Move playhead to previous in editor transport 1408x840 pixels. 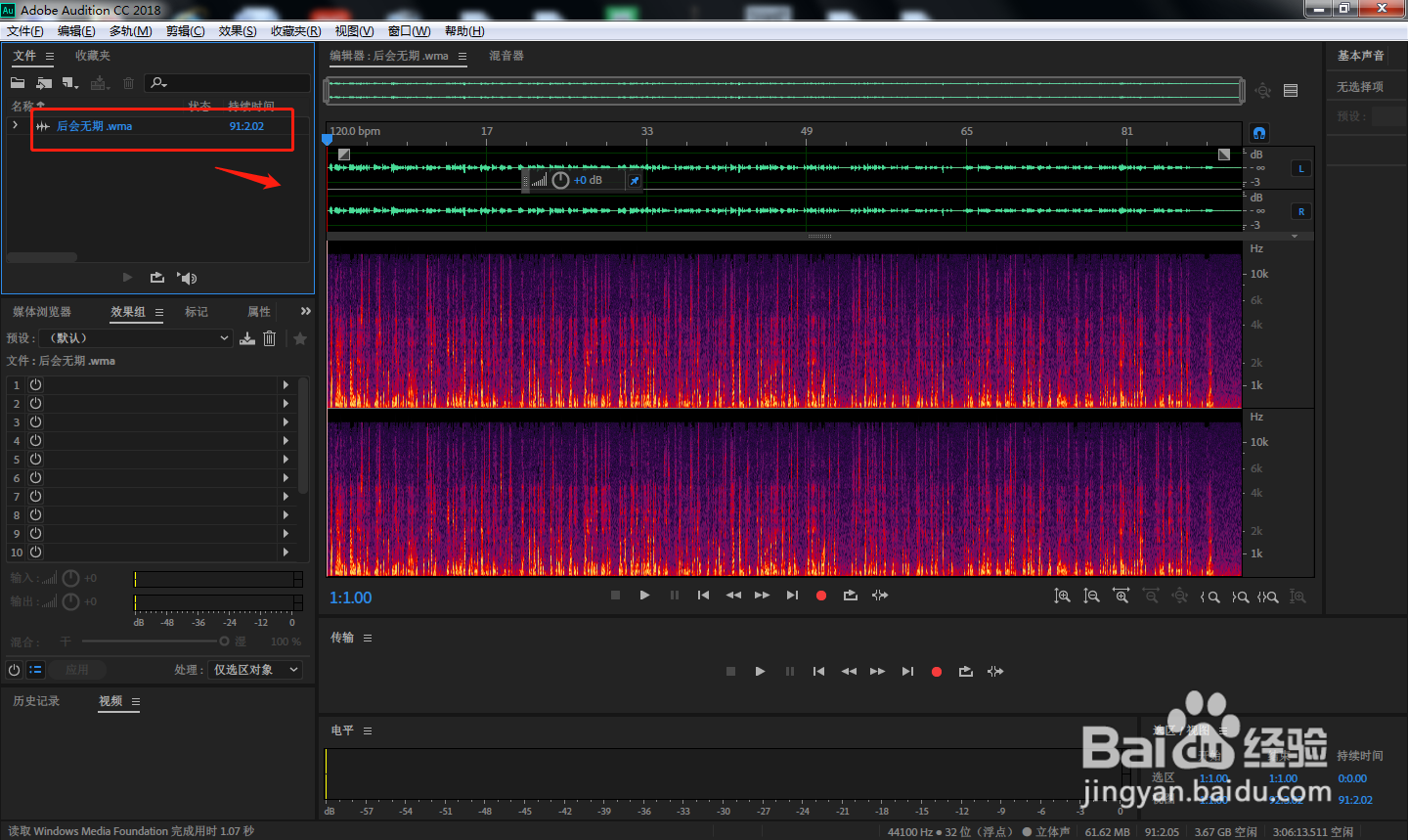coord(703,595)
